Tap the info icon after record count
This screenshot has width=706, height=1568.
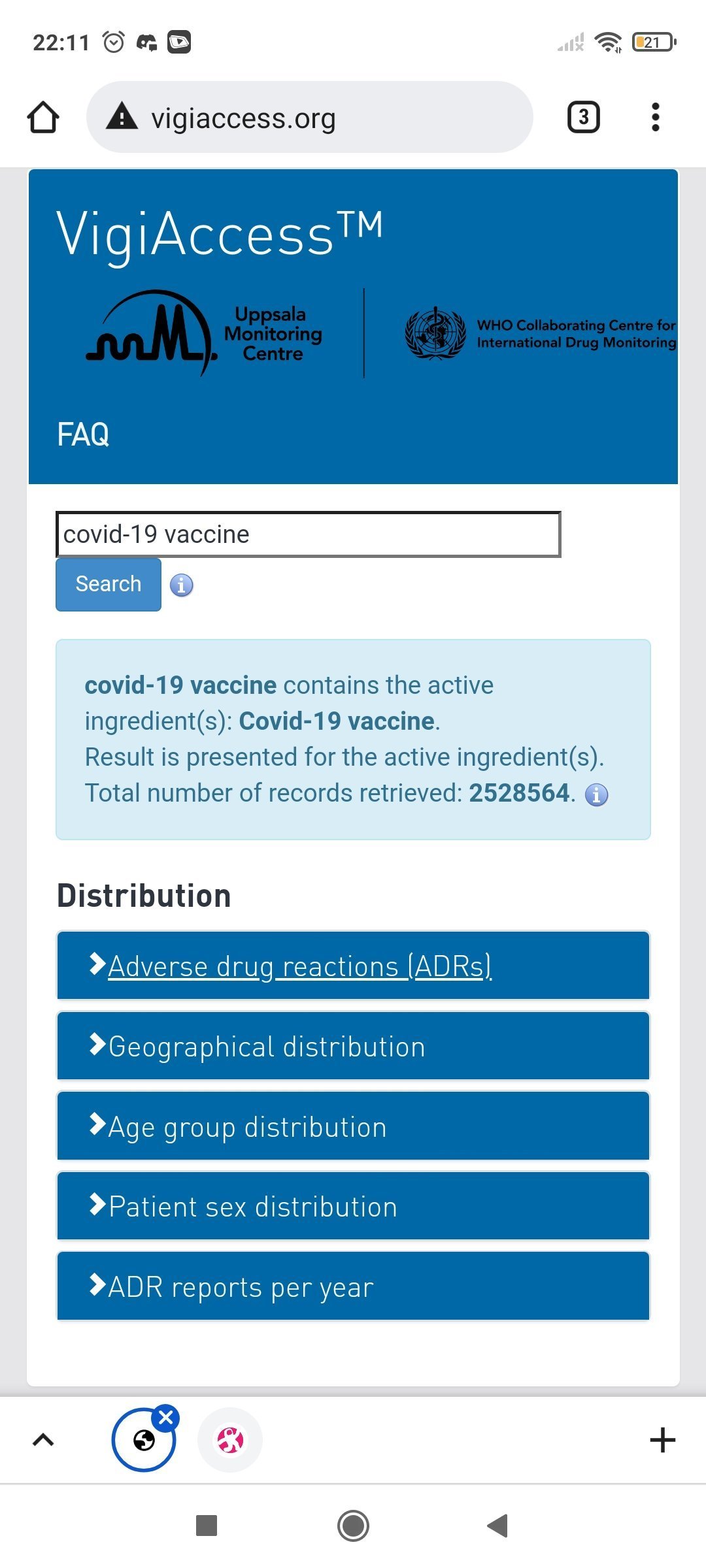coord(596,794)
